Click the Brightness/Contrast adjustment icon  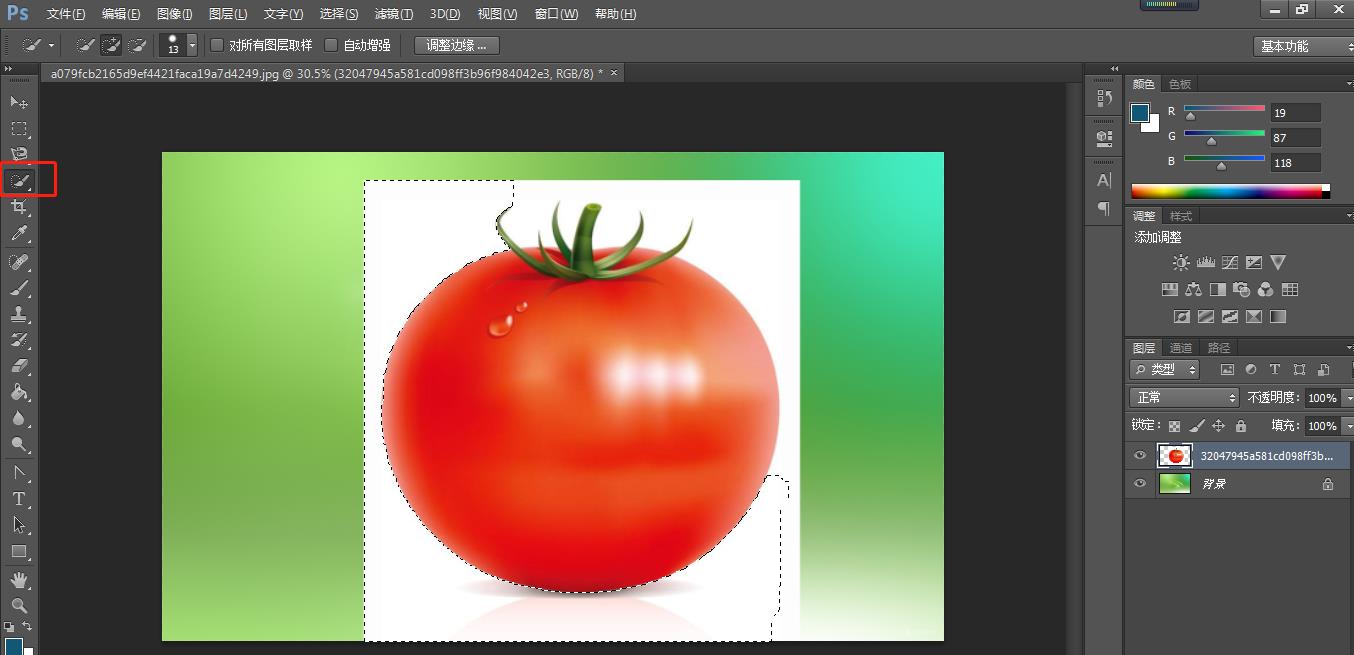click(1181, 263)
